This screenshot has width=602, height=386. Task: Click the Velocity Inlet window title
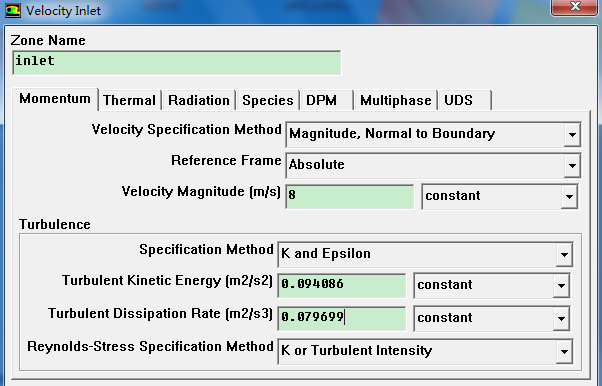[x=63, y=11]
